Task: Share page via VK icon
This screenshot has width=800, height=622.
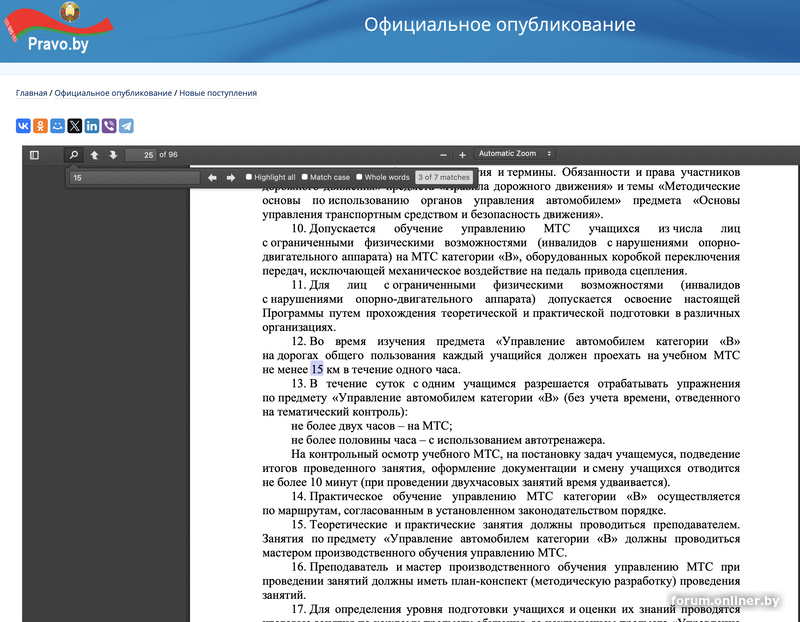Action: pos(23,126)
